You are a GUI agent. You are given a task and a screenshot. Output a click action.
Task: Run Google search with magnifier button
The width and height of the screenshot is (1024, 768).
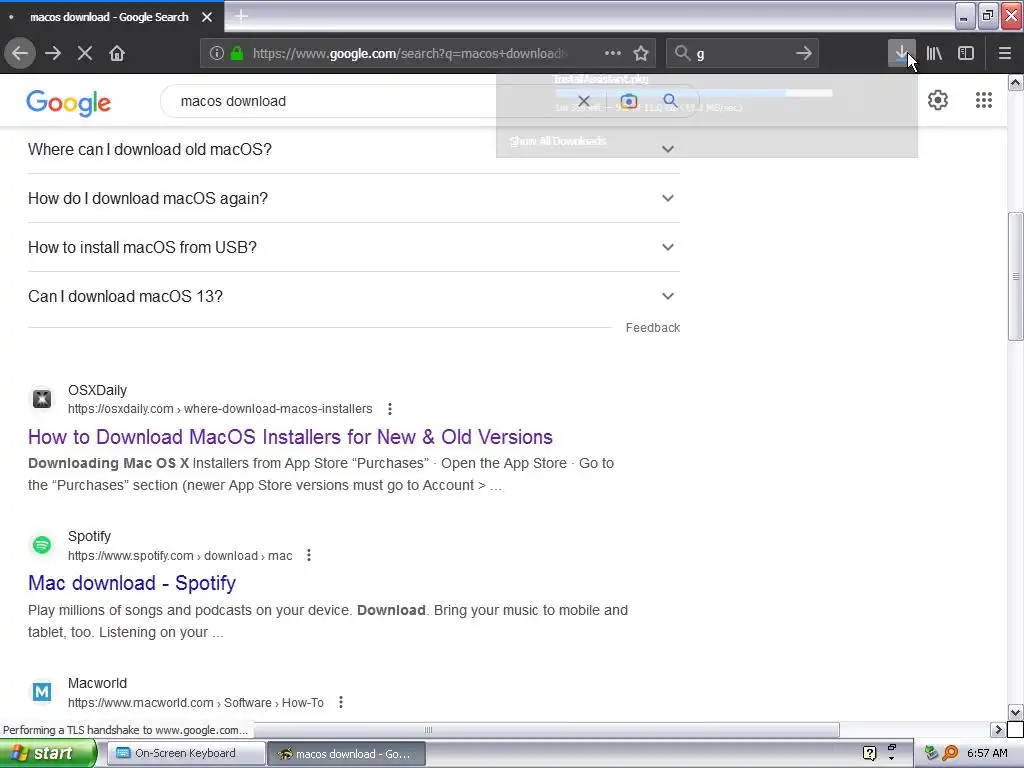(x=670, y=101)
